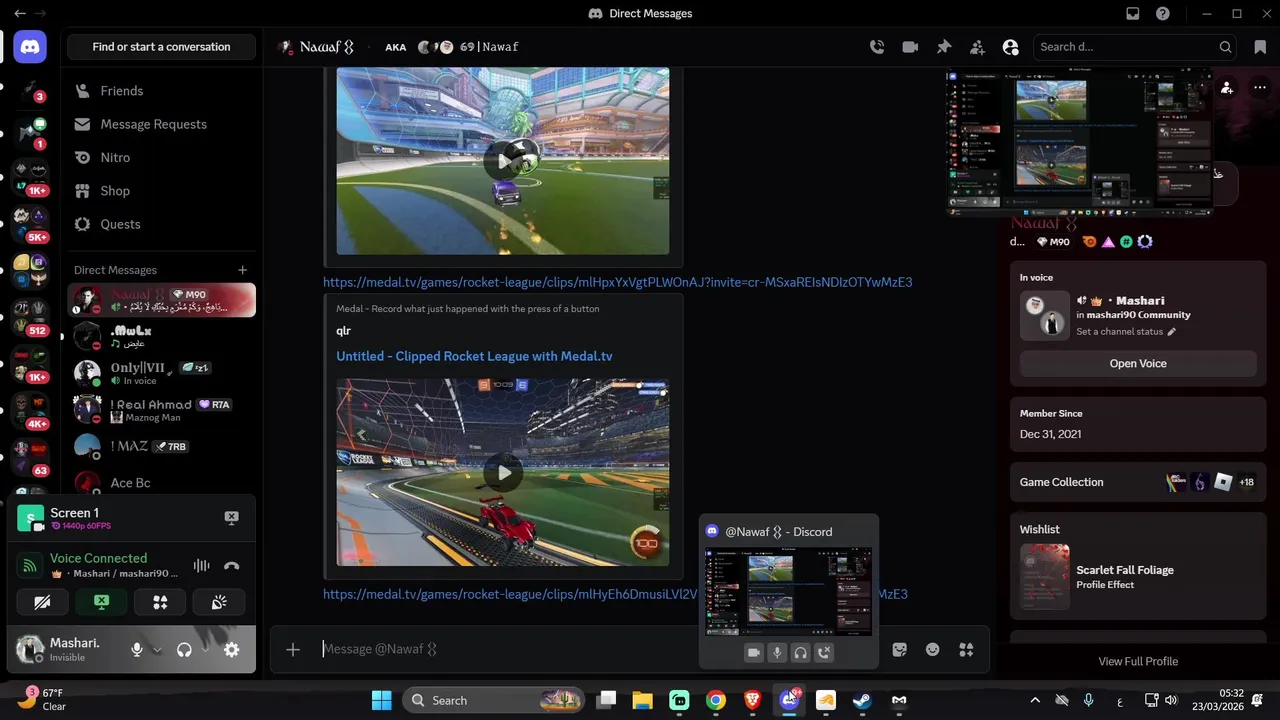Click Find or start a conversation
Screen dimensions: 1280x720
[161, 47]
